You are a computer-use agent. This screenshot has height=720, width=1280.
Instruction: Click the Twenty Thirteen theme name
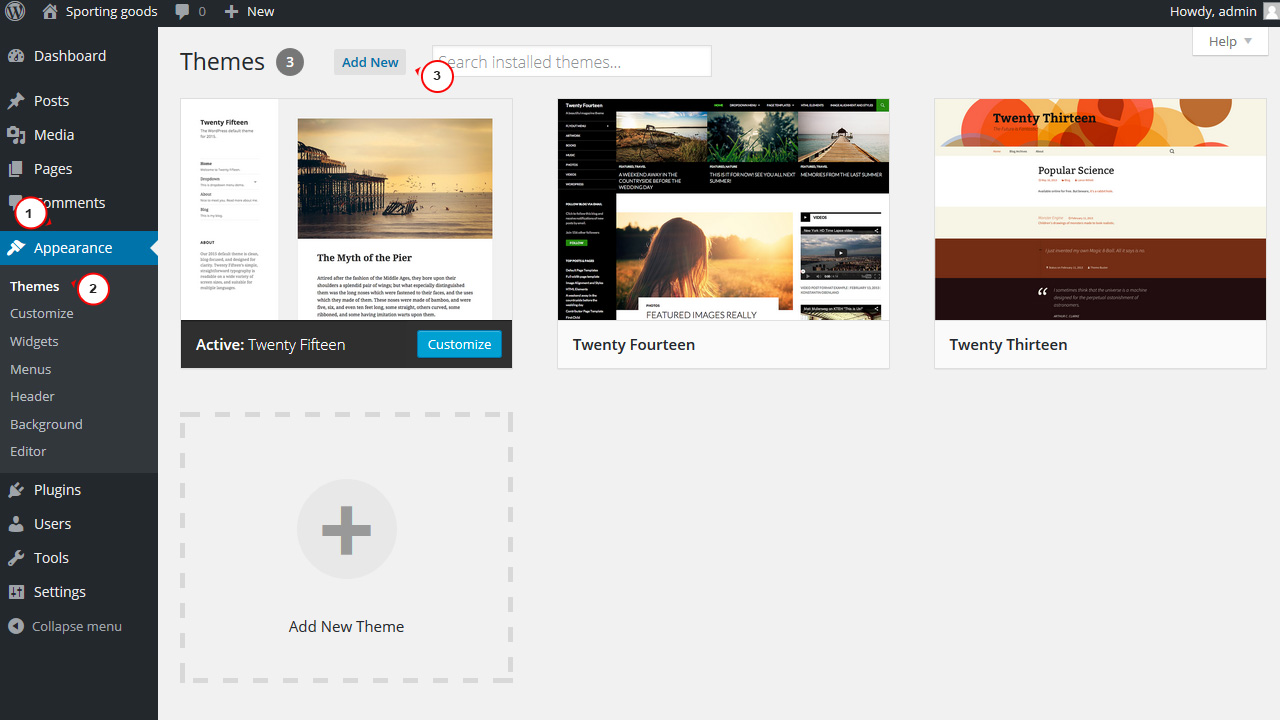point(1008,344)
